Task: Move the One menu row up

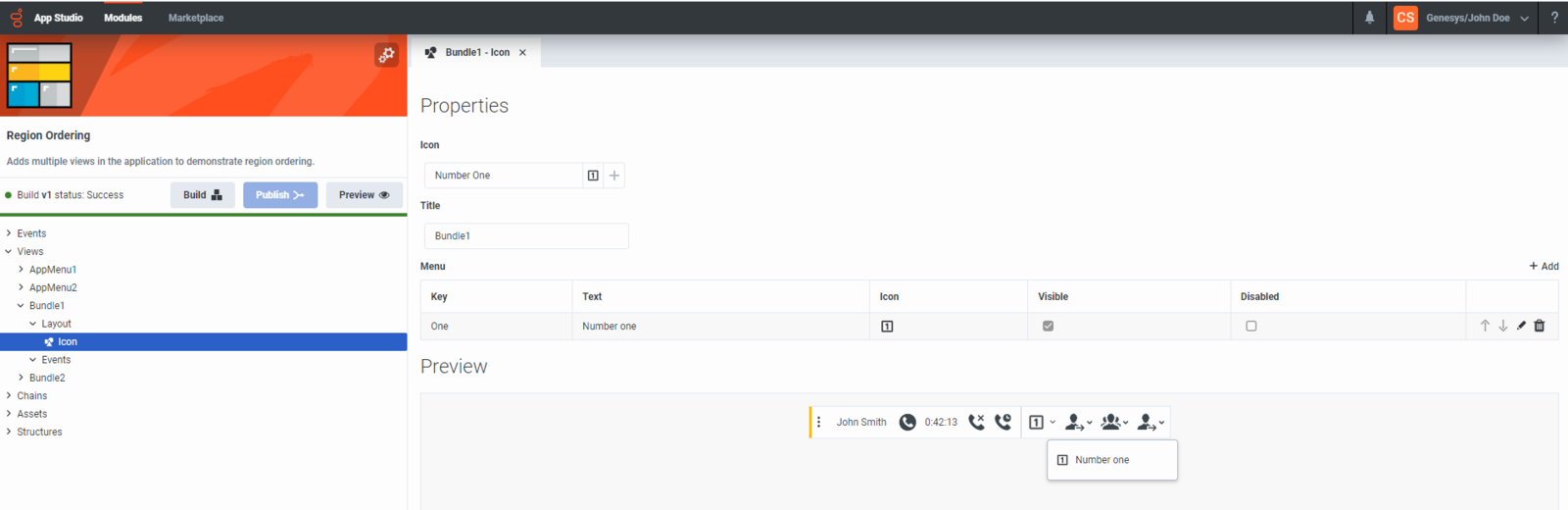Action: (1485, 326)
